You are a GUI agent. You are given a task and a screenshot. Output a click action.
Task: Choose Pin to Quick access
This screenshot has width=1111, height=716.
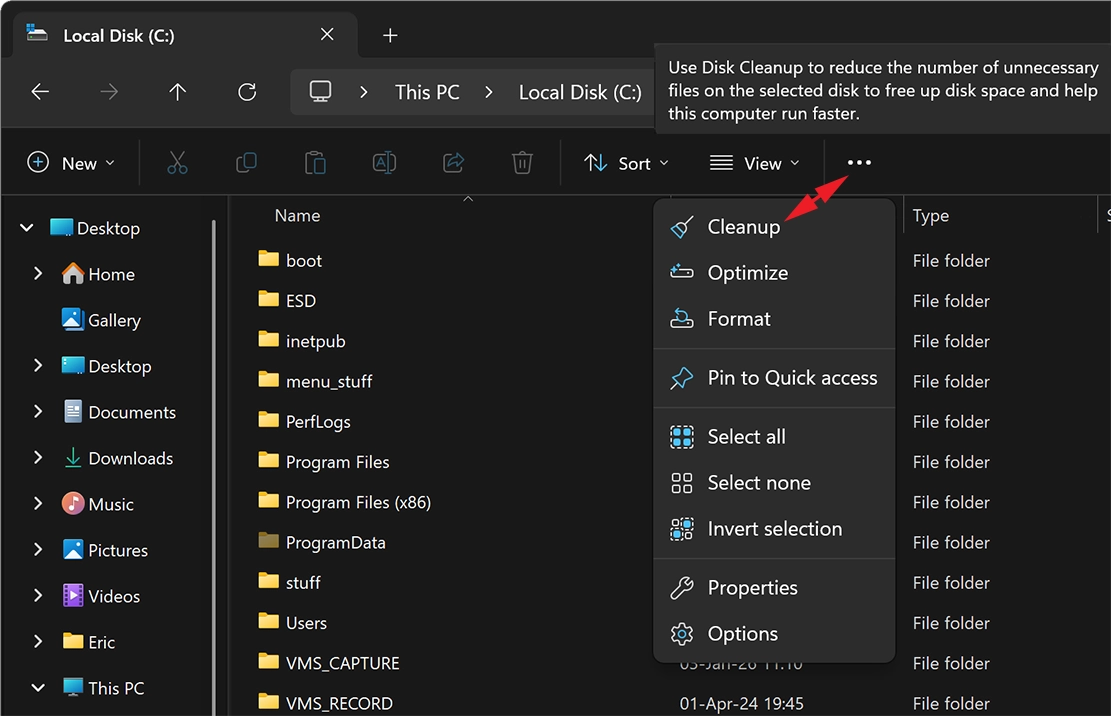click(x=791, y=378)
